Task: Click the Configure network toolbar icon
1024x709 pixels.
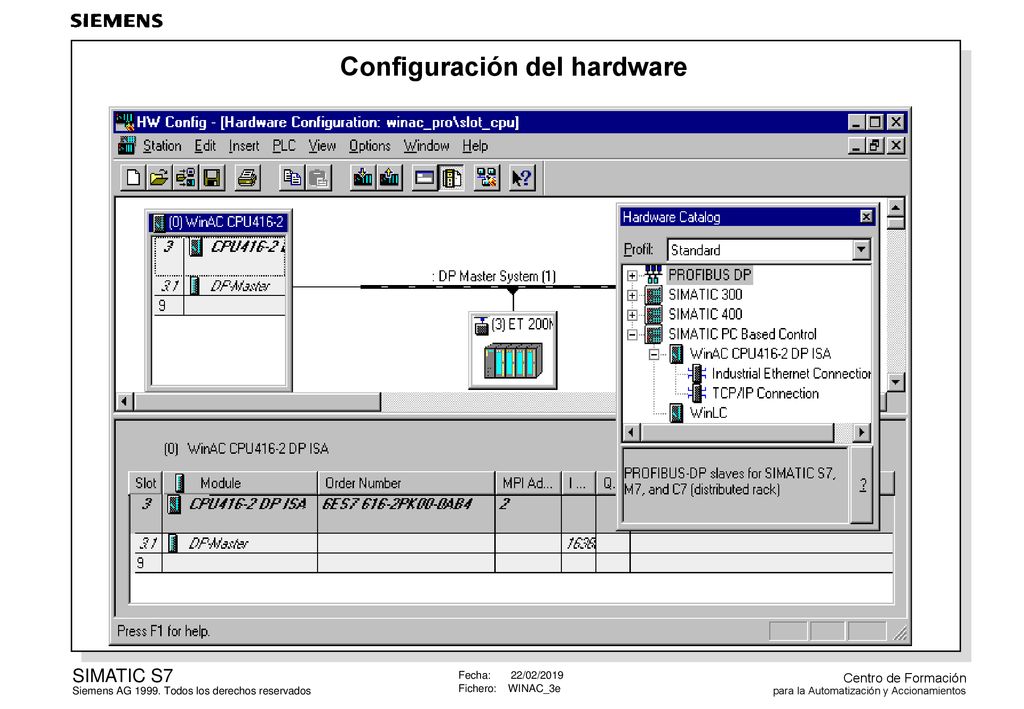Action: [x=487, y=178]
